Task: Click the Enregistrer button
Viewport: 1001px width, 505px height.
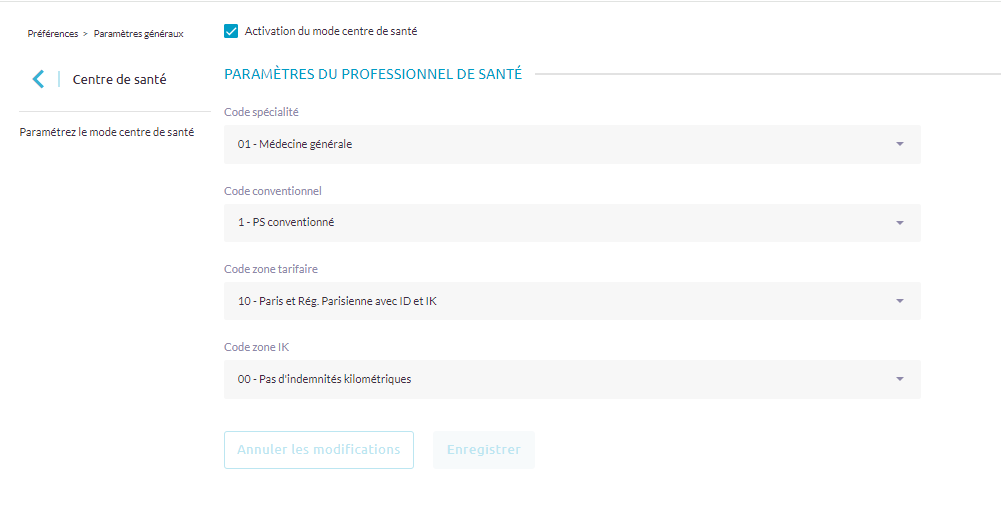Action: pyautogui.click(x=483, y=450)
